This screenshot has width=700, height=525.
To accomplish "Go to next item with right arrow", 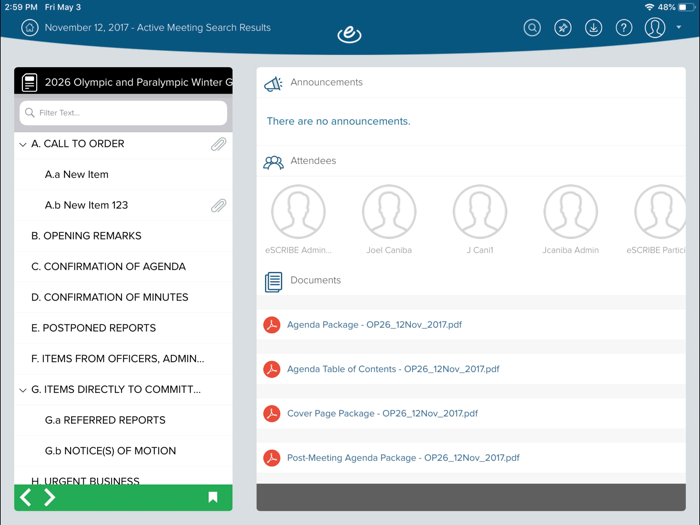I will click(x=50, y=497).
